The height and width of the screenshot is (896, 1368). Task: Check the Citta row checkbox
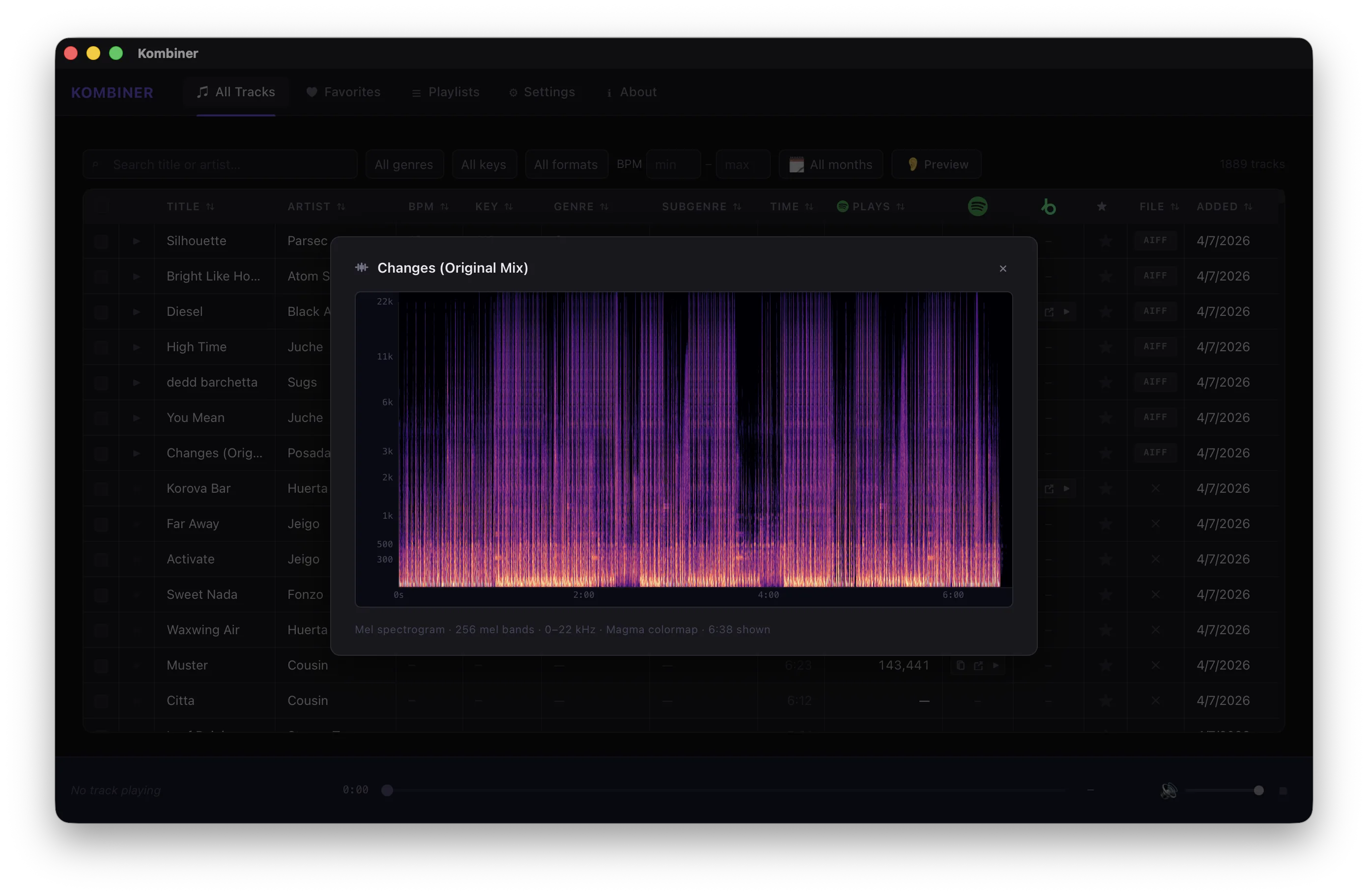tap(101, 701)
